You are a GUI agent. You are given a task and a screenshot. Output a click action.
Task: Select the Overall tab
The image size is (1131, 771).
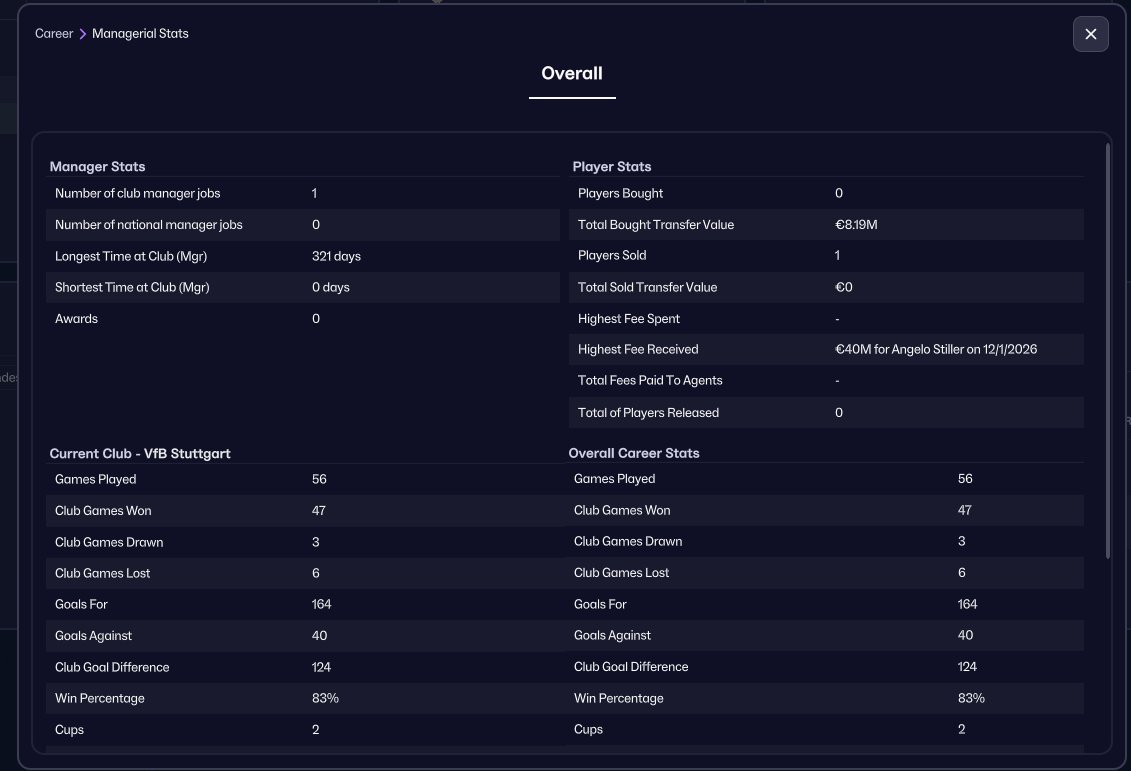click(x=572, y=74)
